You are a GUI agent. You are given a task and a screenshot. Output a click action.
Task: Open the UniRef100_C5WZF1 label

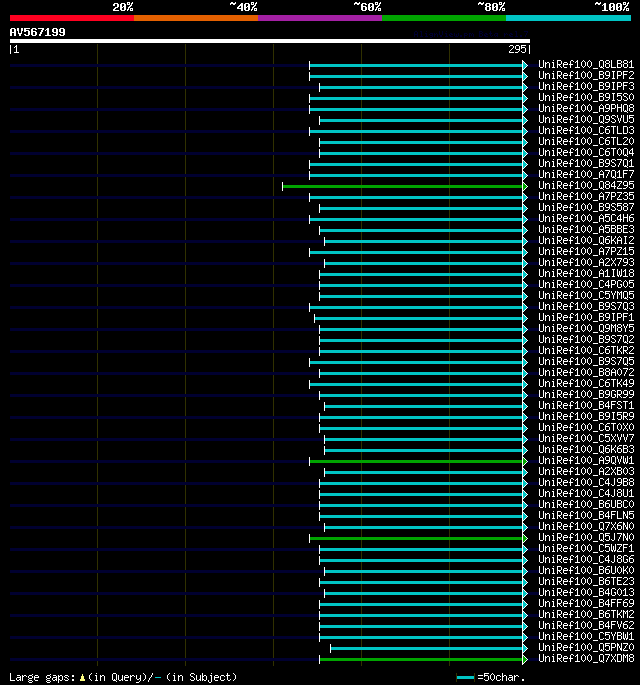[586, 548]
